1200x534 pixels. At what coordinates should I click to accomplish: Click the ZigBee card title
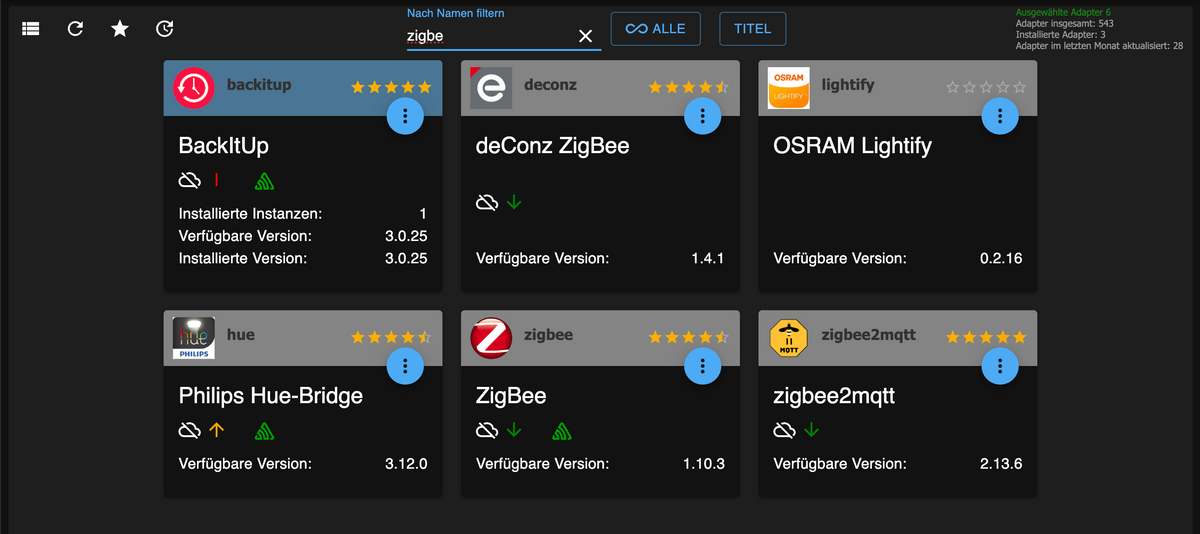[511, 396]
